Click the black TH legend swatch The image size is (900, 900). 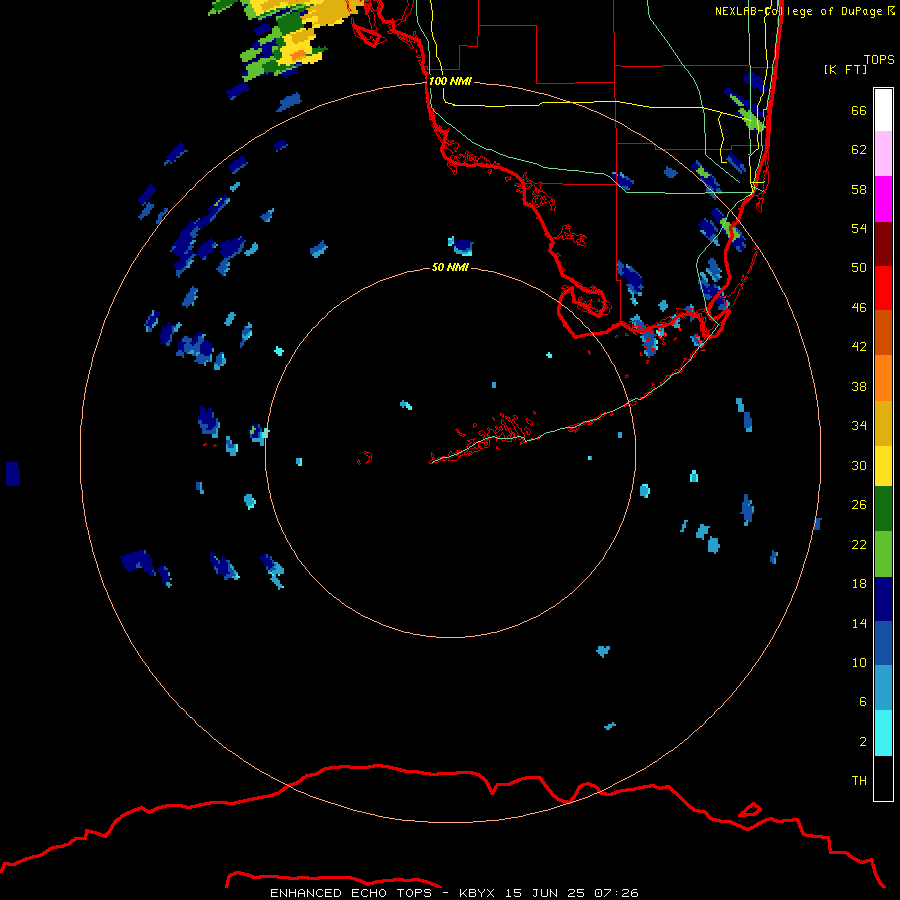(883, 778)
